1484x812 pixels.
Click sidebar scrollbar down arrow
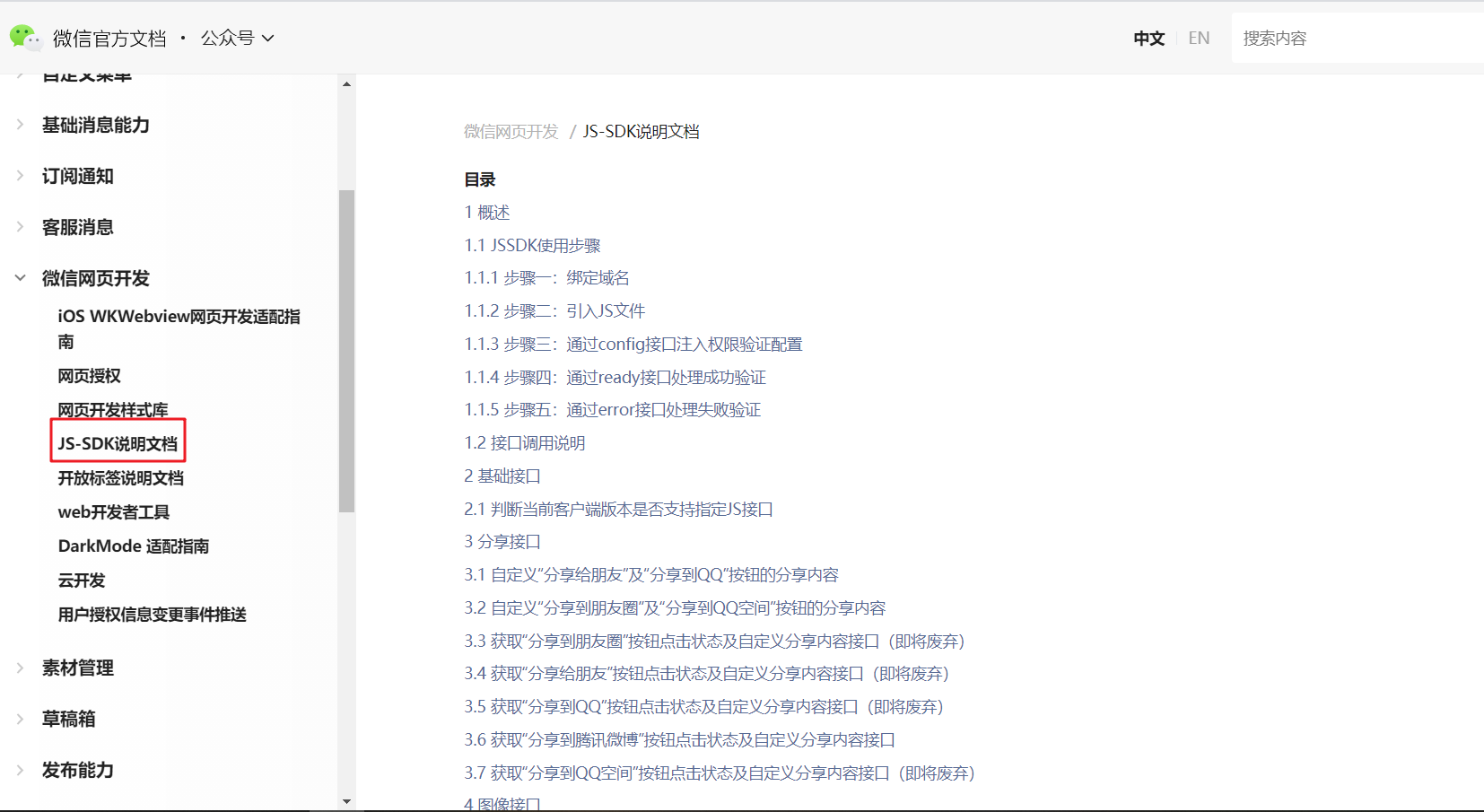347,801
